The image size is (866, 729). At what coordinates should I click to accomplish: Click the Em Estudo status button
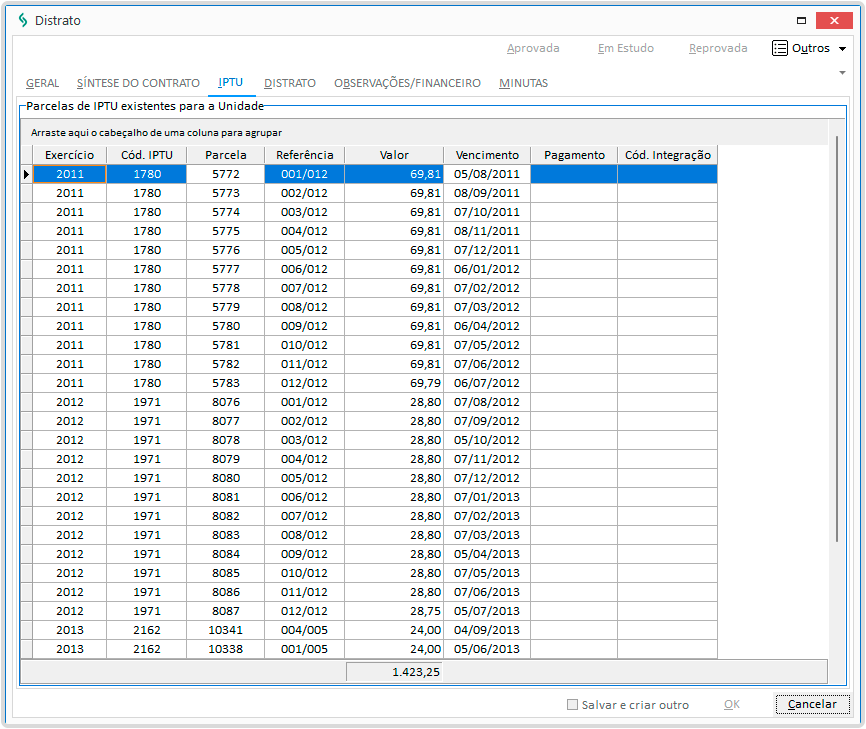tap(625, 48)
